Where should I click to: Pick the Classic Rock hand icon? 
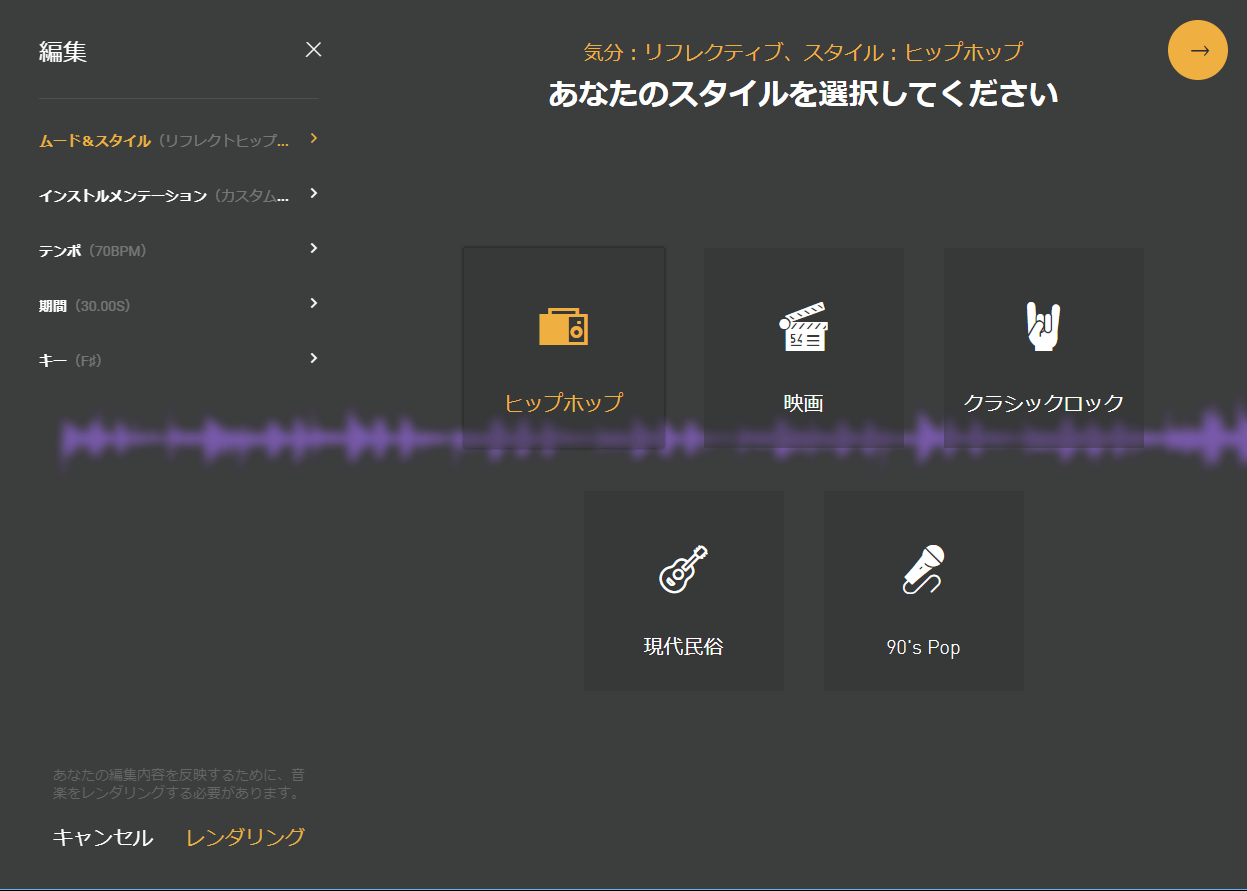1043,327
